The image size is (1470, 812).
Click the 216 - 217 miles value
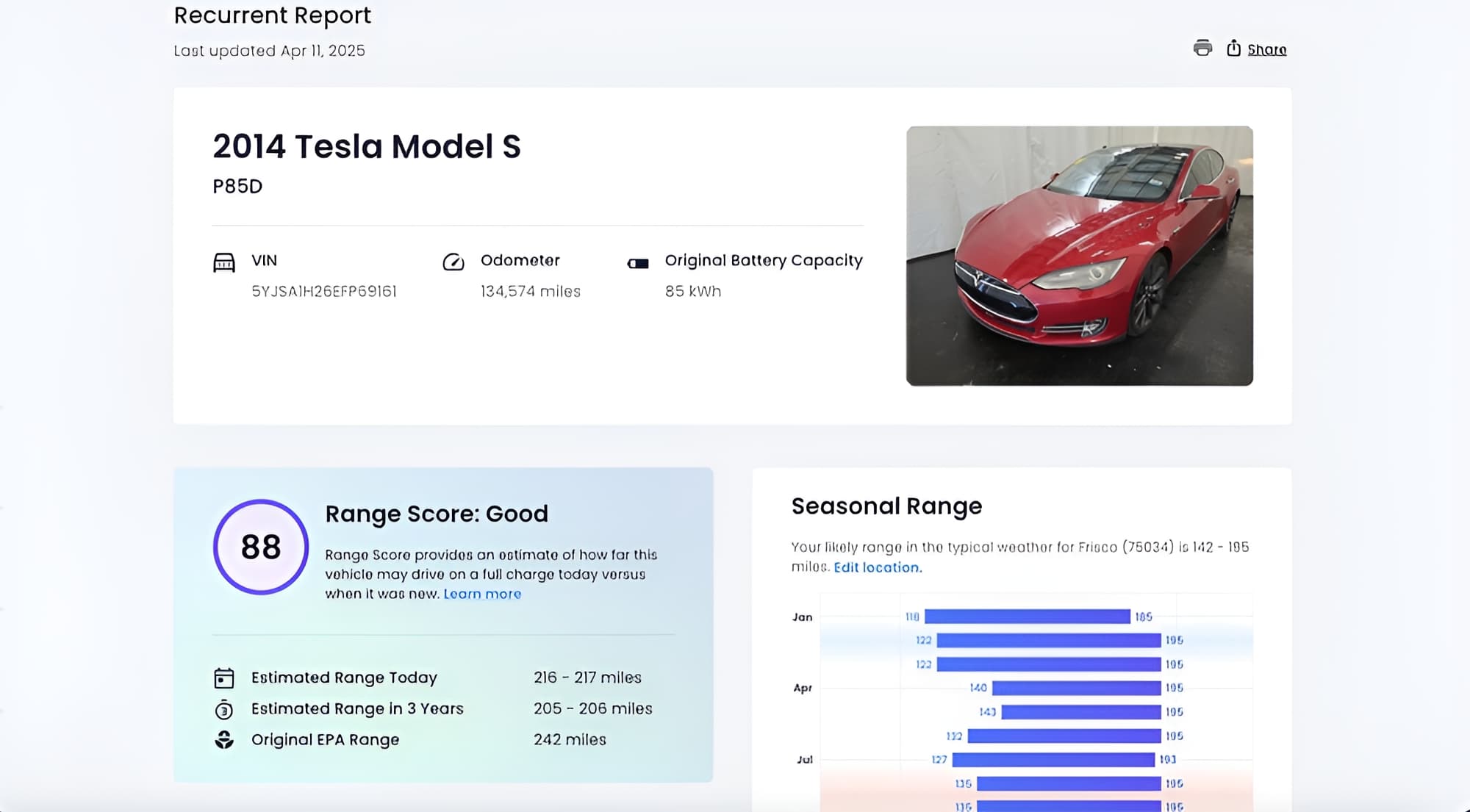coord(587,678)
